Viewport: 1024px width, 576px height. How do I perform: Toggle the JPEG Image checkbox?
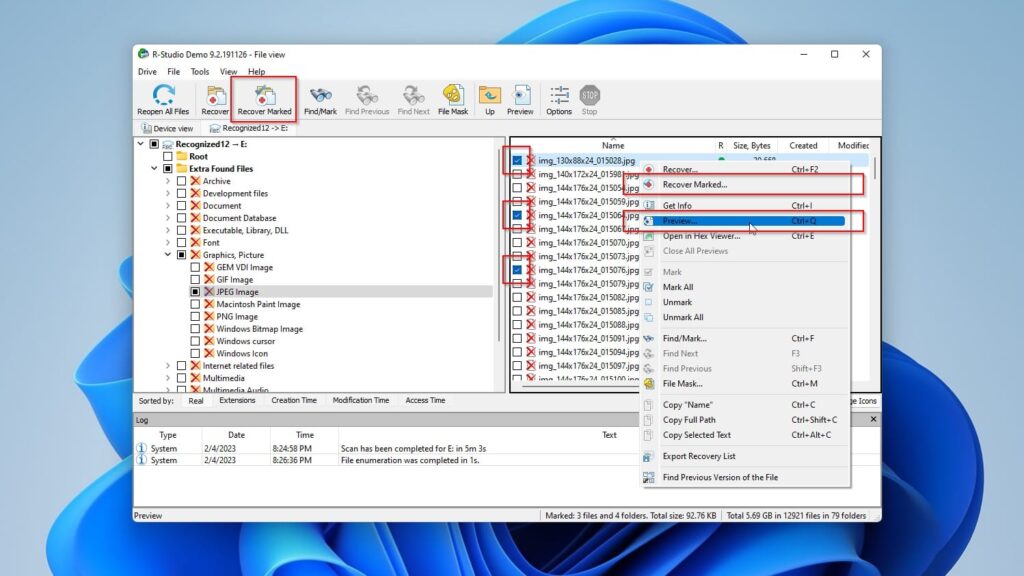(195, 292)
